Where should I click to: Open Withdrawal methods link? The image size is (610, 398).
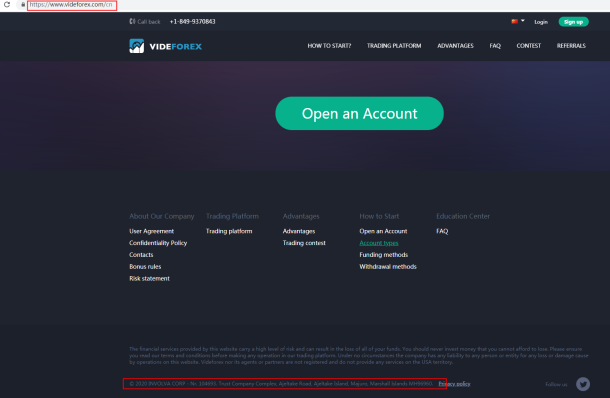tap(388, 267)
